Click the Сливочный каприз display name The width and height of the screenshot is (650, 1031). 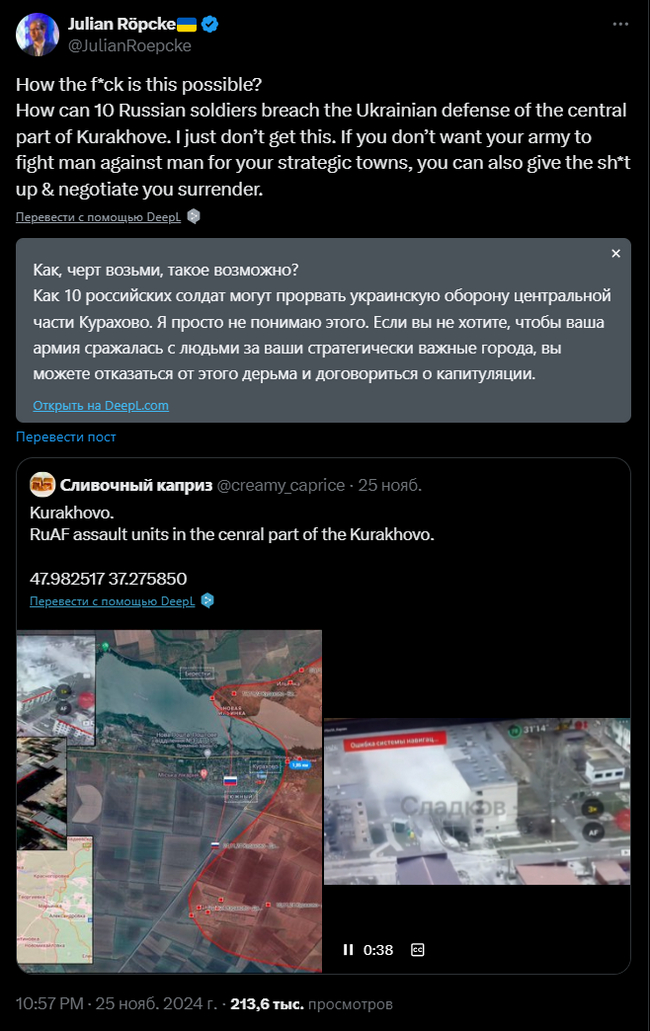pos(136,485)
